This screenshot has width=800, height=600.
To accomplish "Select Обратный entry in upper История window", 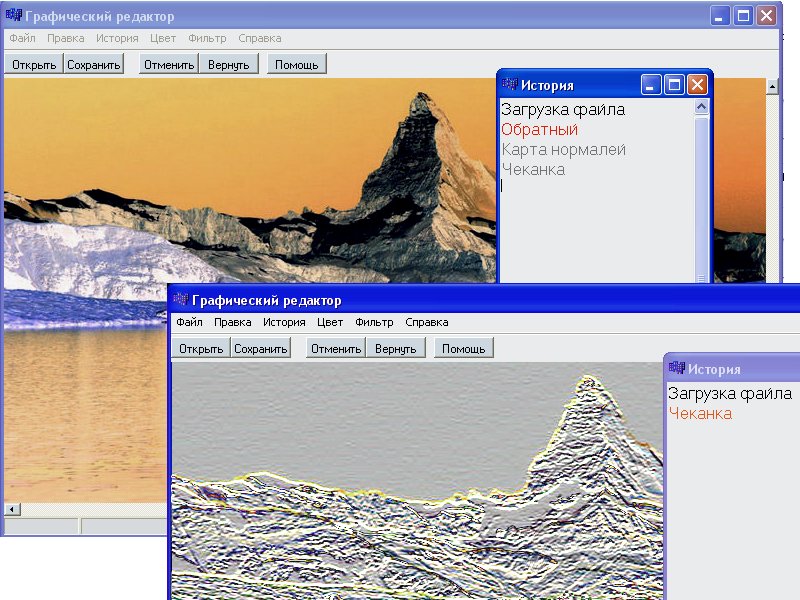I will coord(539,130).
